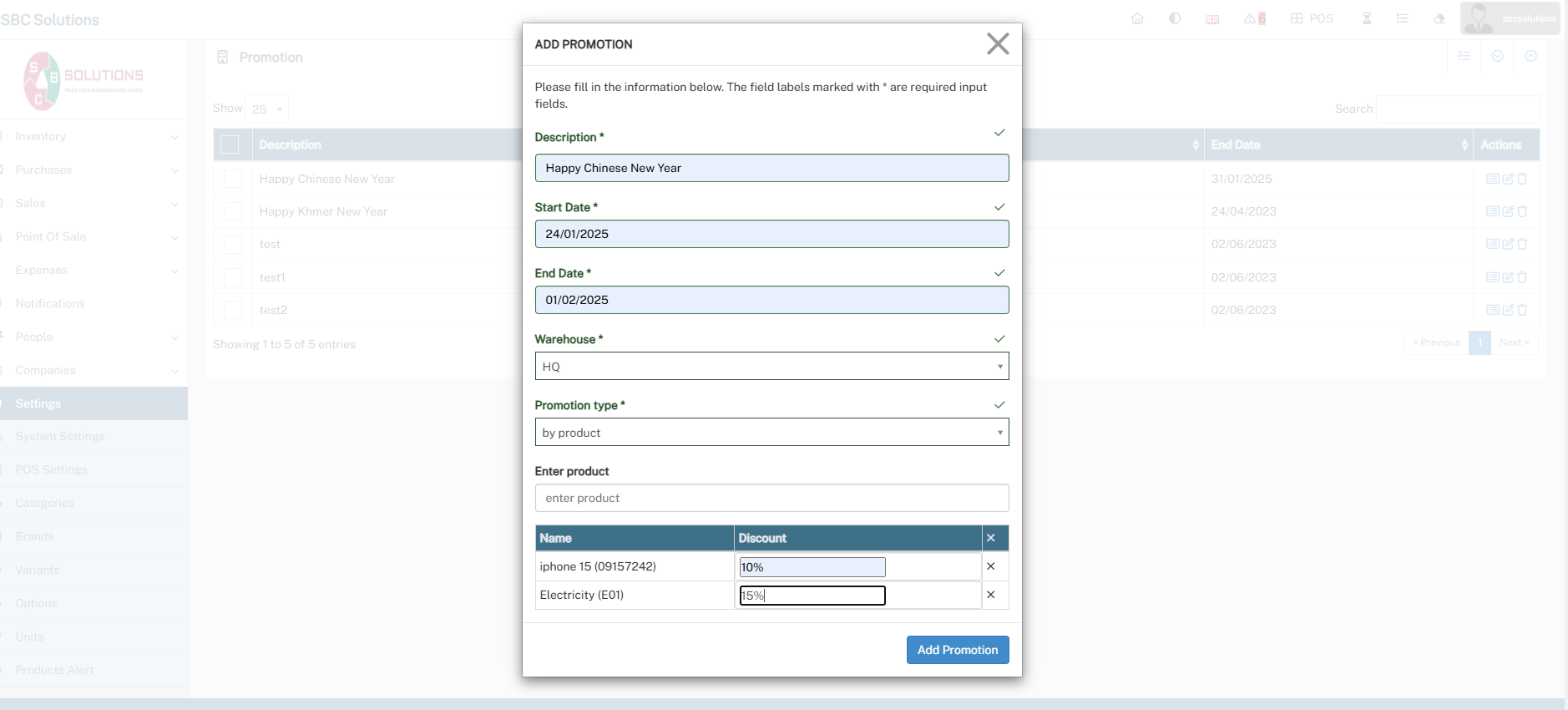
Task: Expand the Inventory sidebar menu
Action: click(92, 136)
